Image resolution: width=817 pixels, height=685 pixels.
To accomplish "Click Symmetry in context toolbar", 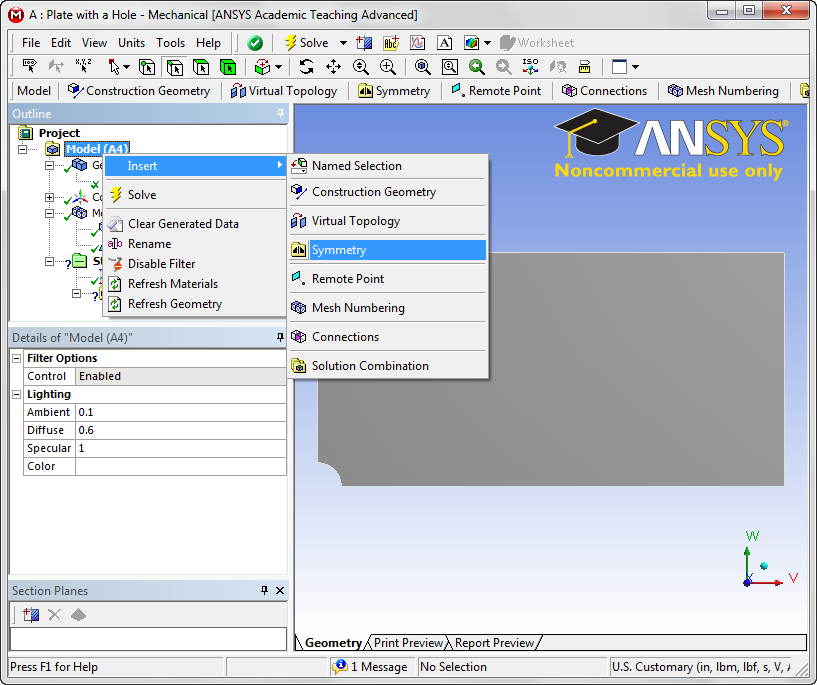I will 394,91.
